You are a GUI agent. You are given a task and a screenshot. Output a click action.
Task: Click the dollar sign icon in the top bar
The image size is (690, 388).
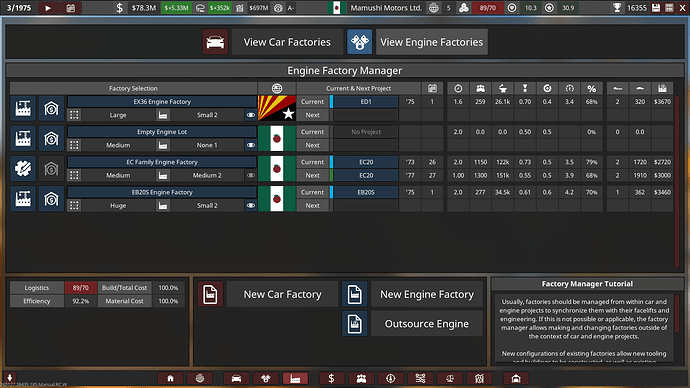point(119,7)
